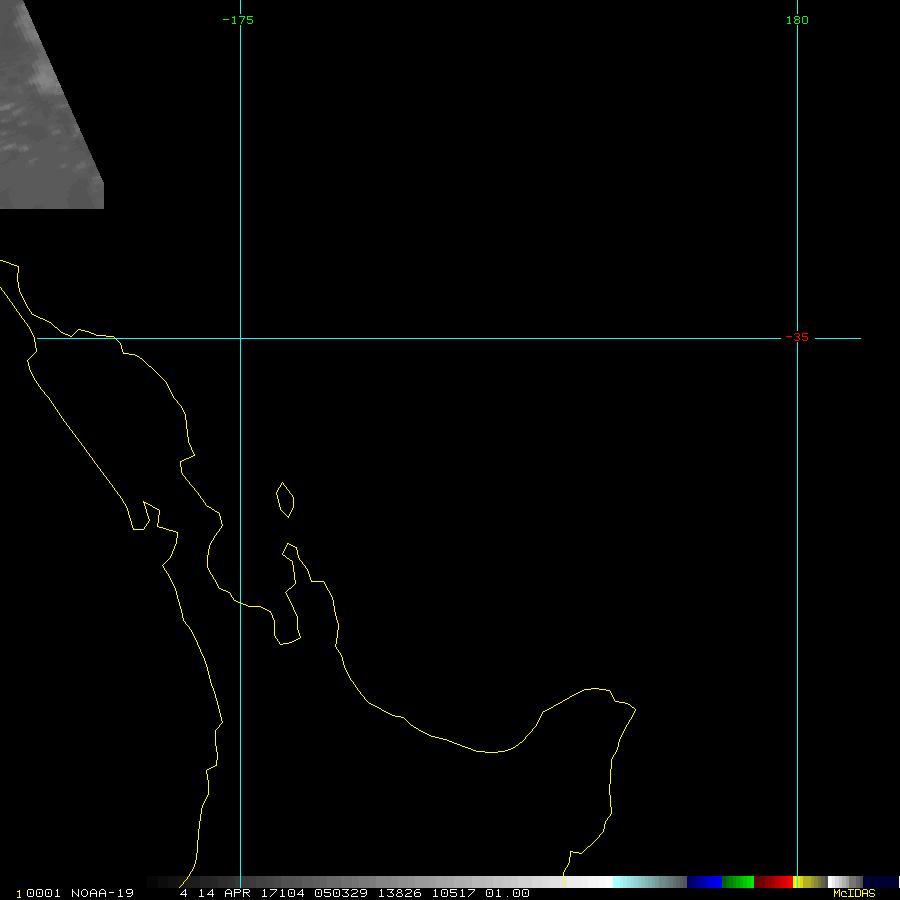Click the 180 longitude label
The width and height of the screenshot is (900, 900).
click(797, 20)
